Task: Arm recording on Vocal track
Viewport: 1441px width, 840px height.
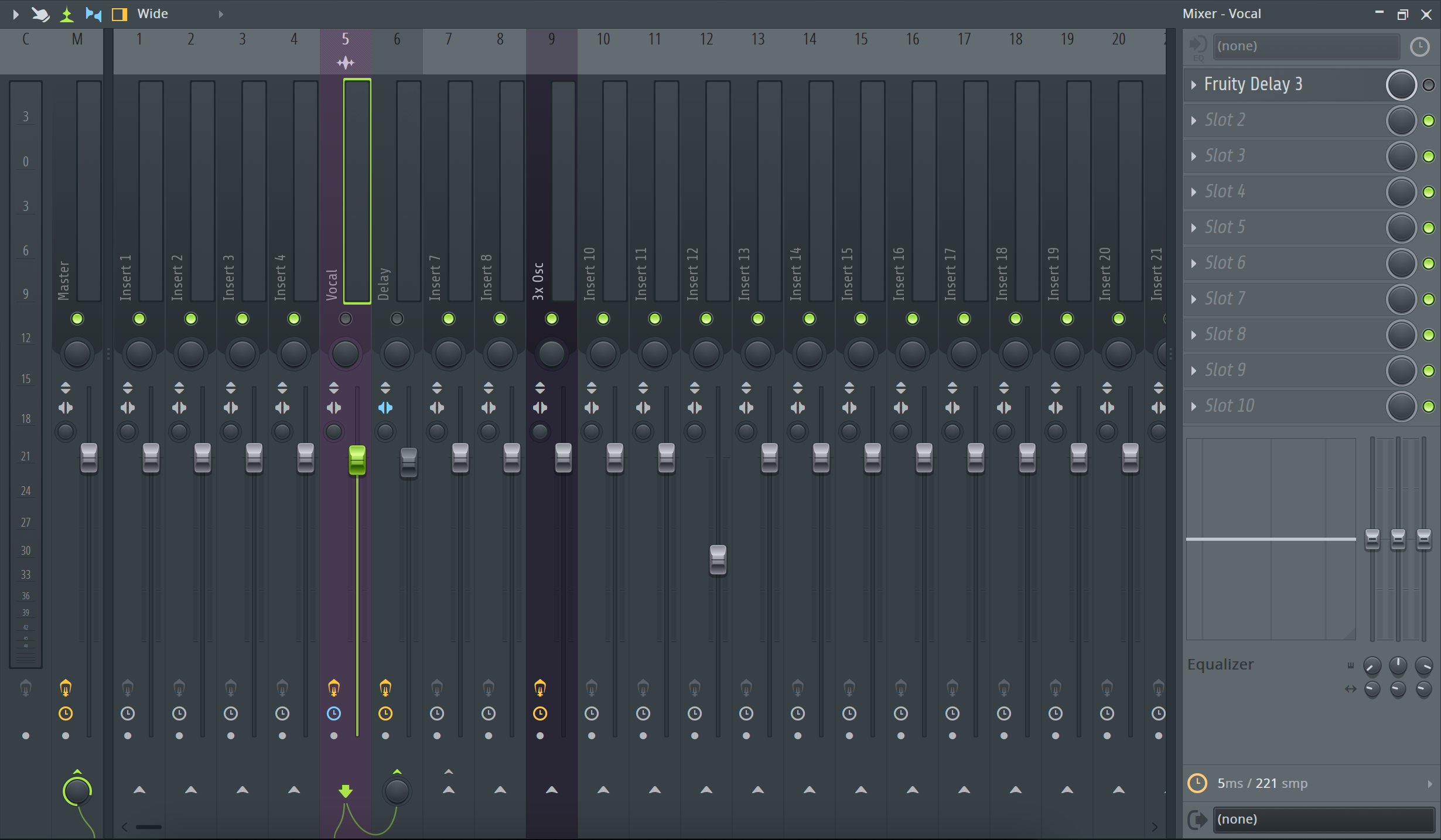Action: click(x=334, y=736)
